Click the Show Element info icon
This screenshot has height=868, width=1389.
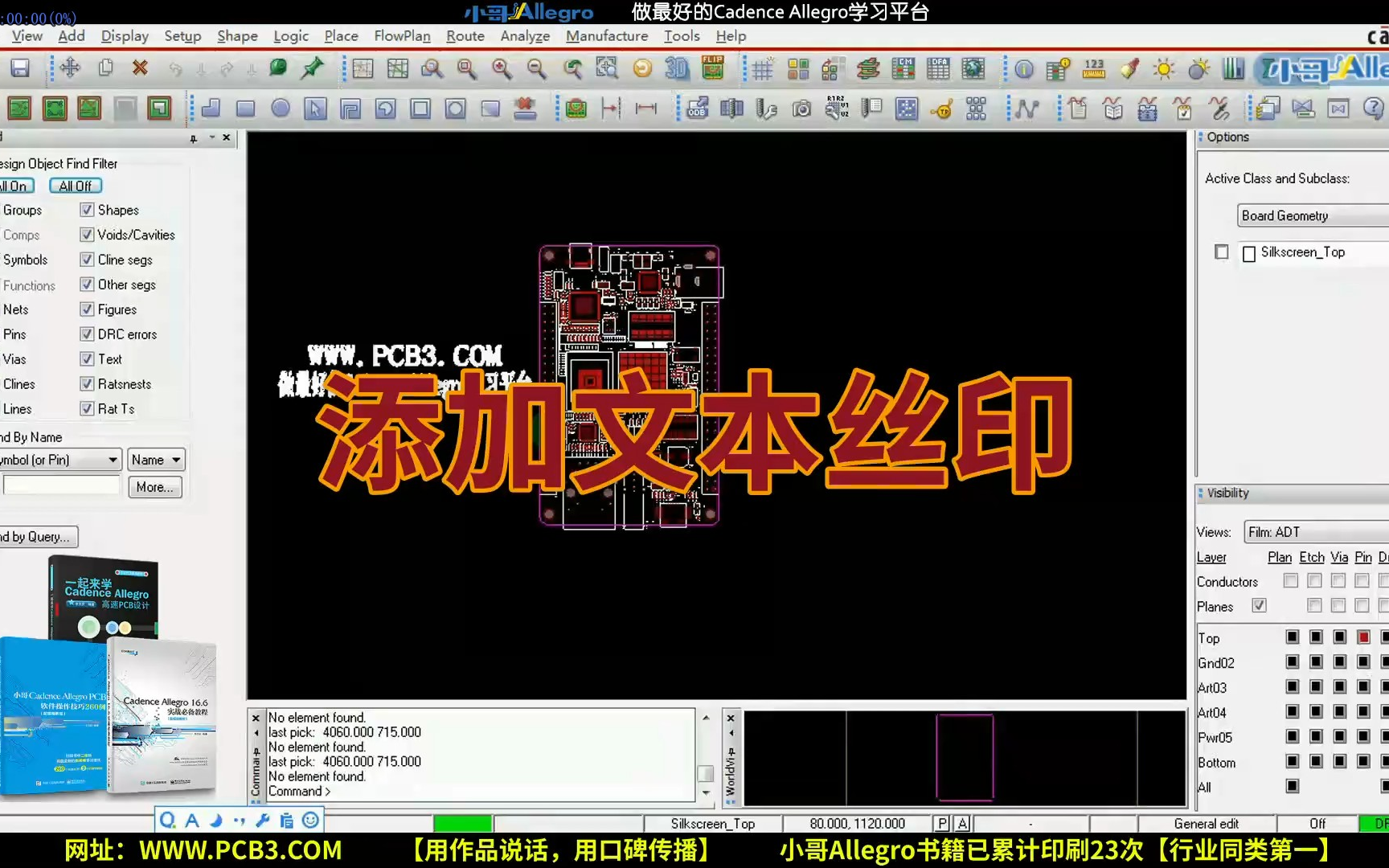point(1023,69)
